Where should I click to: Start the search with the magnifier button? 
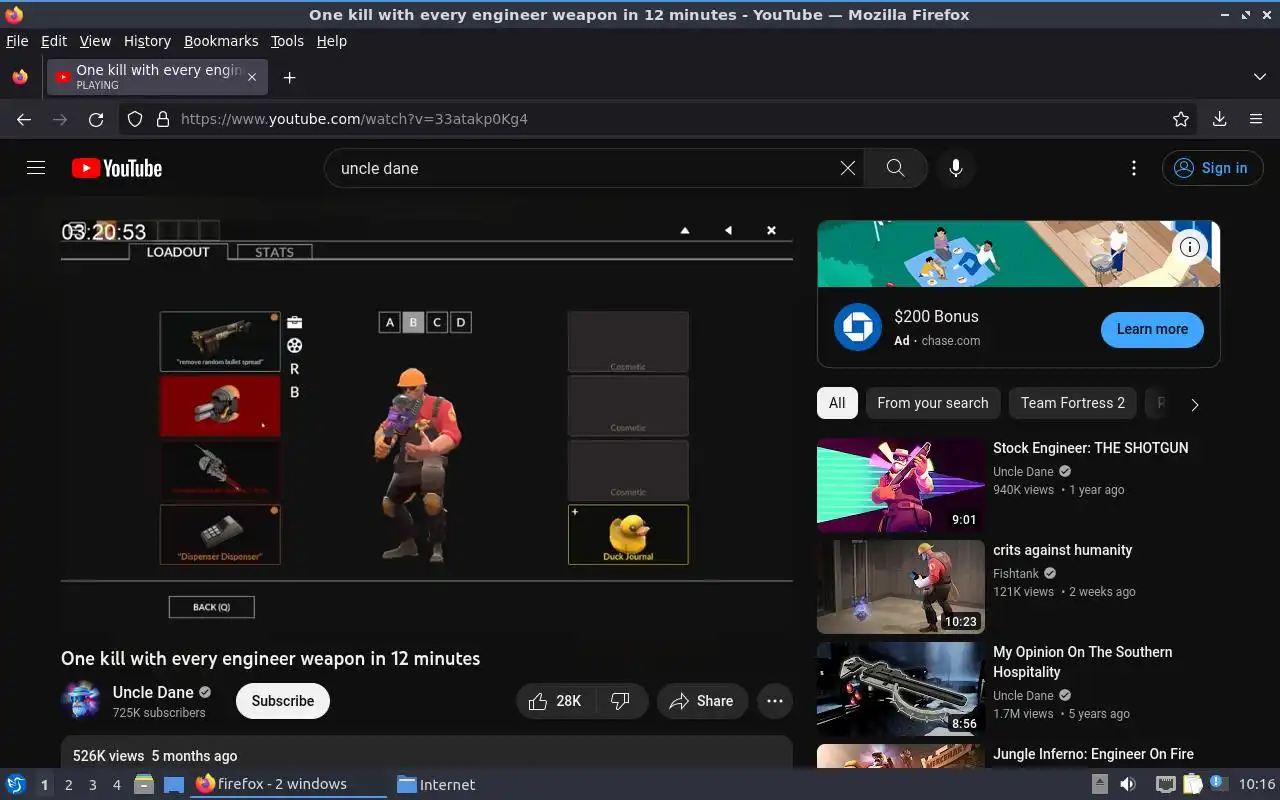pyautogui.click(x=896, y=168)
